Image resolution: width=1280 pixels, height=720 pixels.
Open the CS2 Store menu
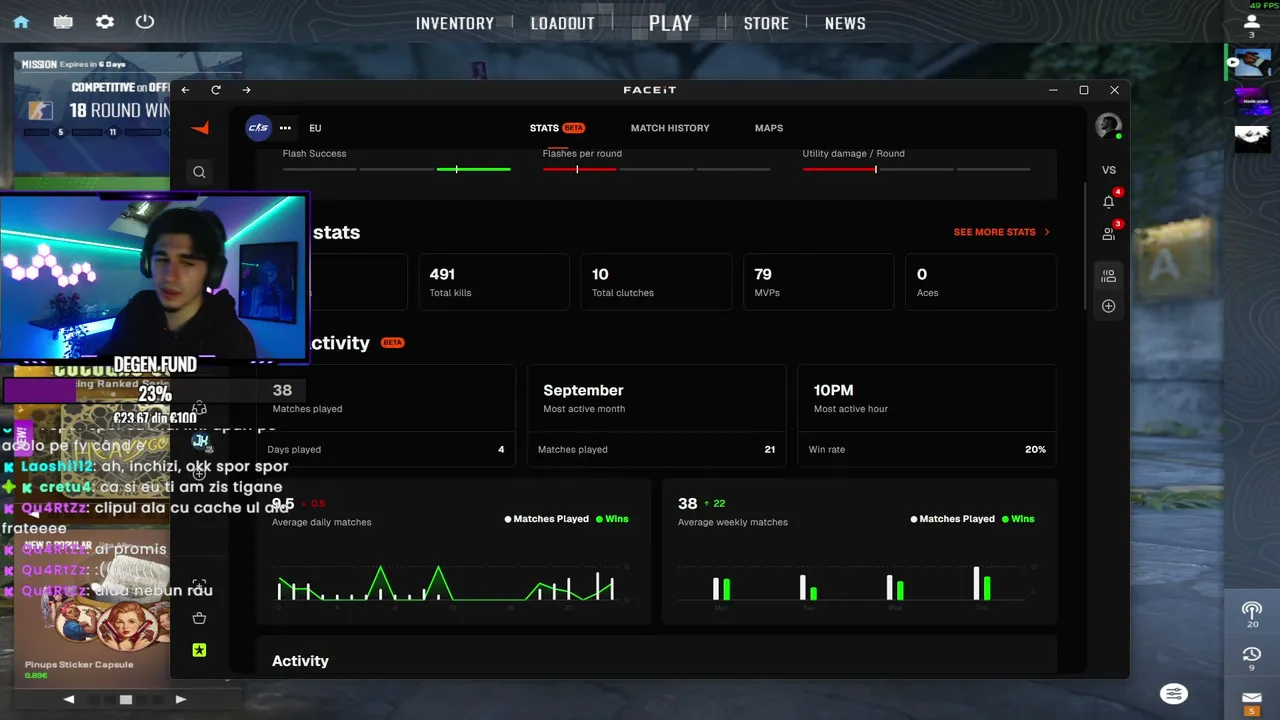[766, 23]
